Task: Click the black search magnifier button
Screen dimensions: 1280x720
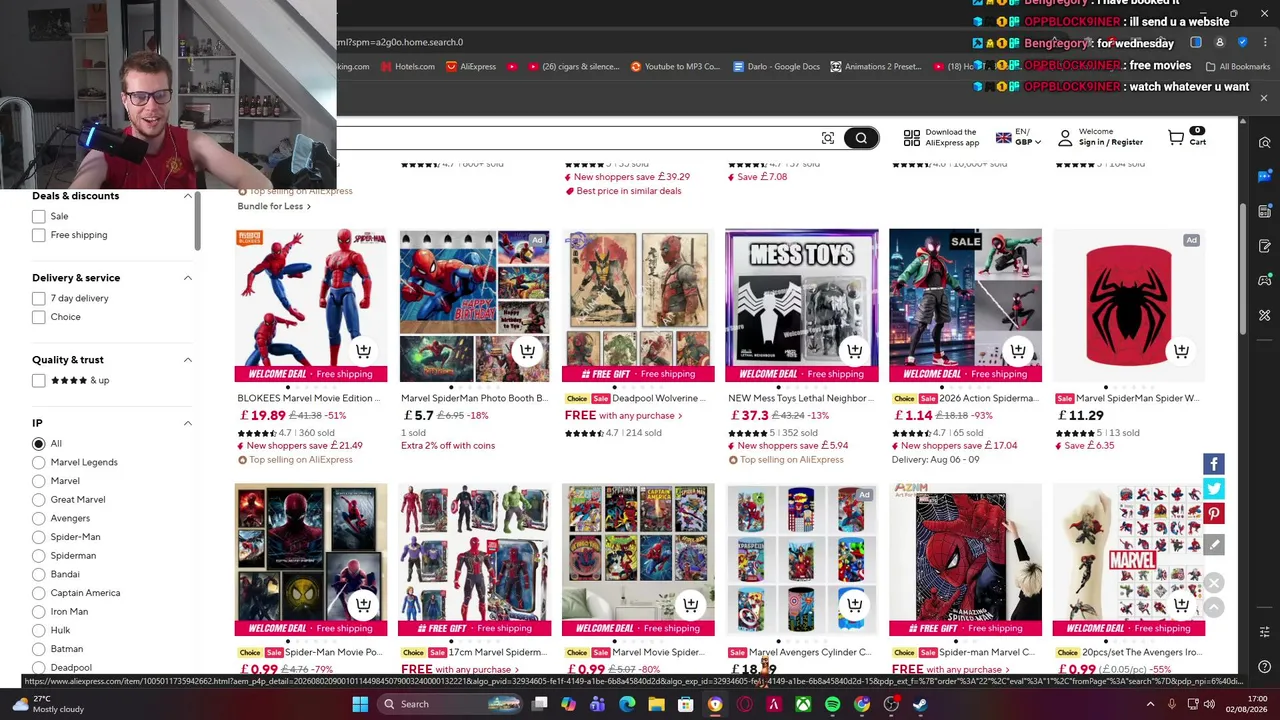Action: pyautogui.click(x=861, y=138)
